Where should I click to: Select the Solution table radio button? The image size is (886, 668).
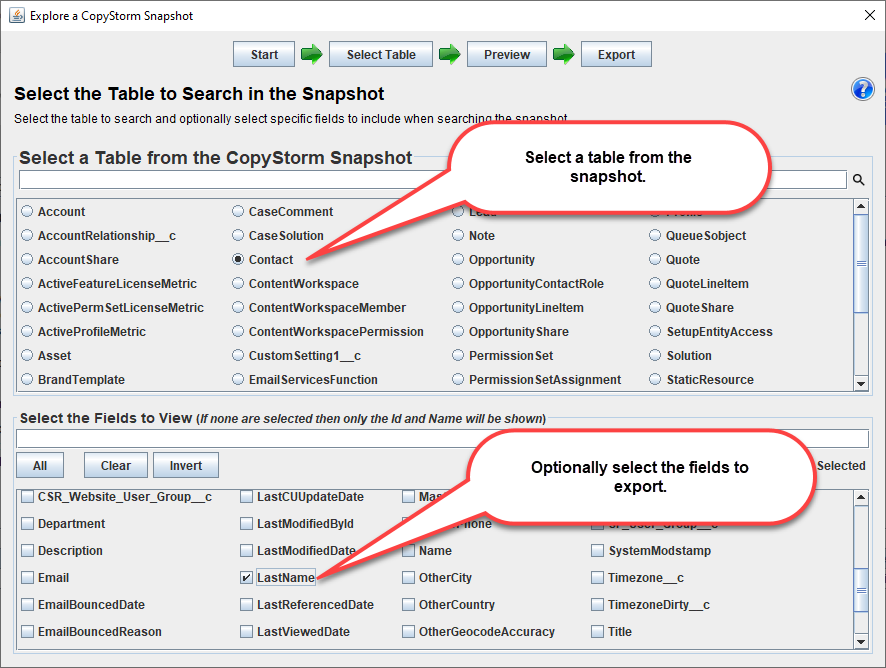pyautogui.click(x=655, y=355)
